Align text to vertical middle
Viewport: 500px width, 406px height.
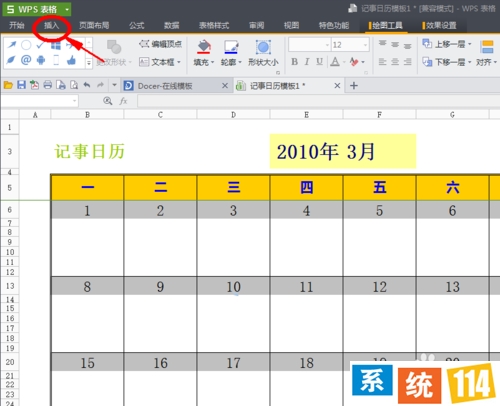click(x=395, y=44)
